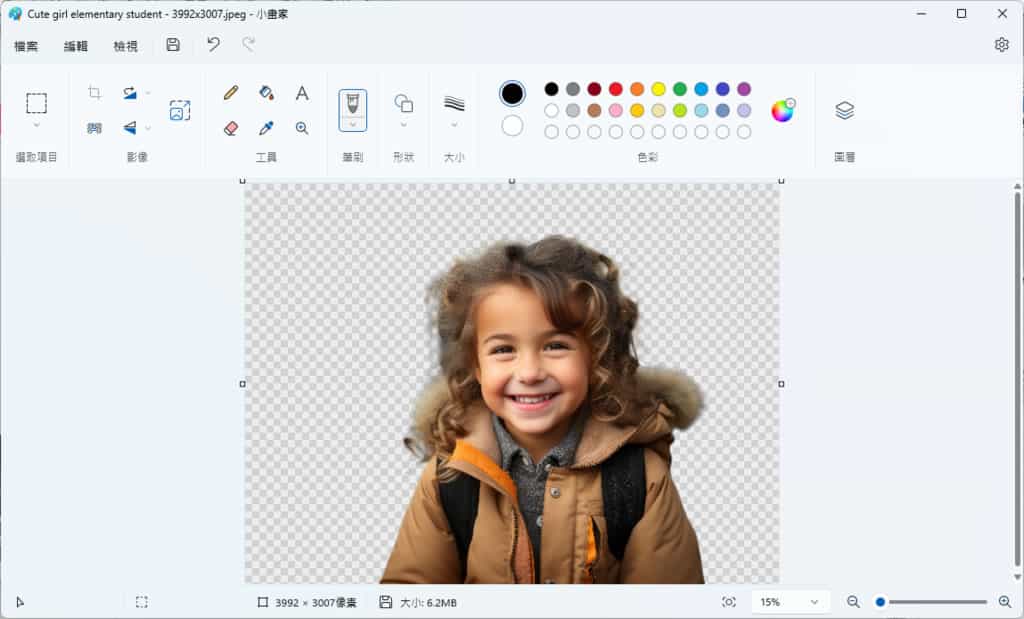Pick the turquoise blue color swatch
Viewport: 1024px width, 619px height.
point(701,89)
